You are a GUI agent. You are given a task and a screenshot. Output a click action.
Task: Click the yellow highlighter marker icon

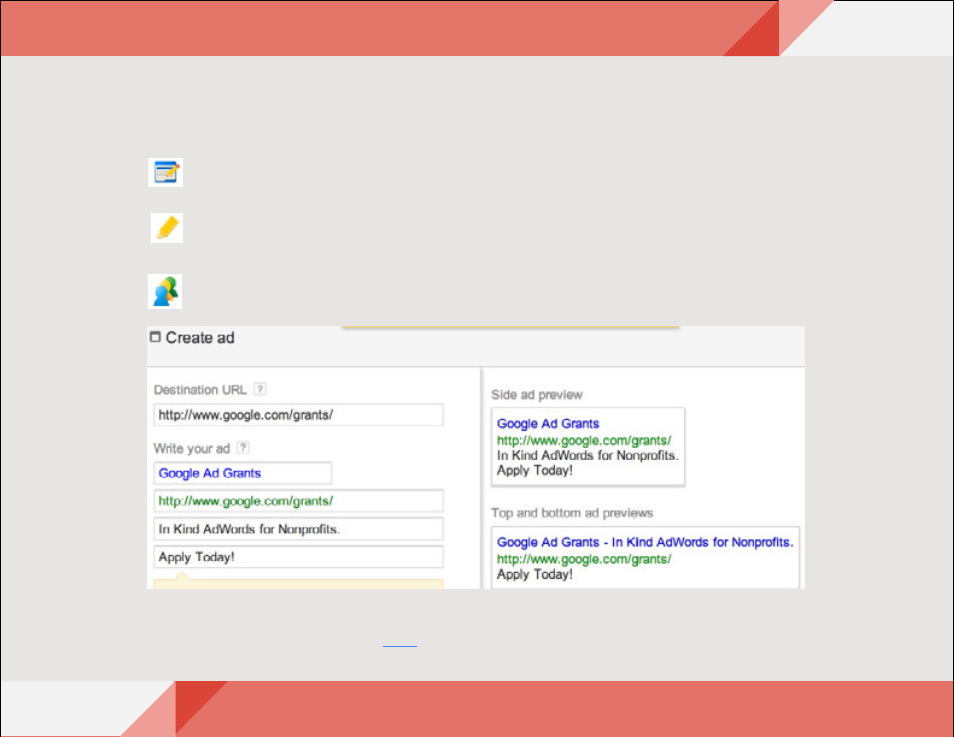pos(167,228)
